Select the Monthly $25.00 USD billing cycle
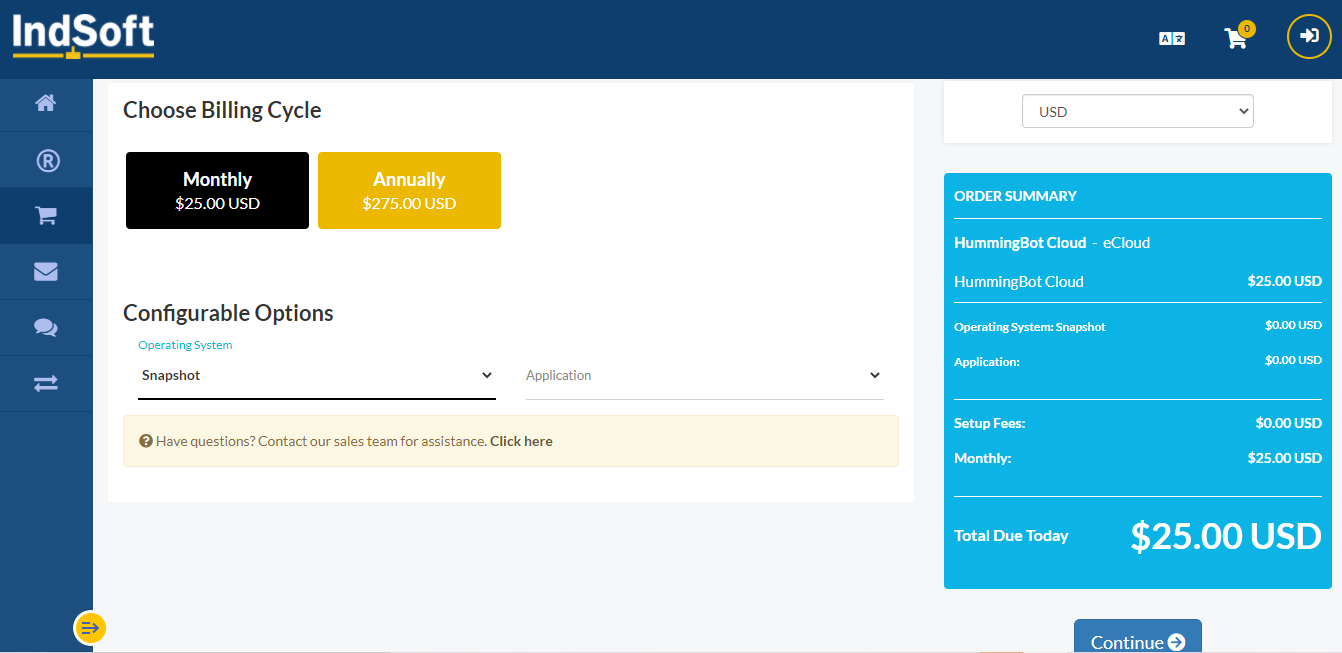1342x653 pixels. pos(217,190)
